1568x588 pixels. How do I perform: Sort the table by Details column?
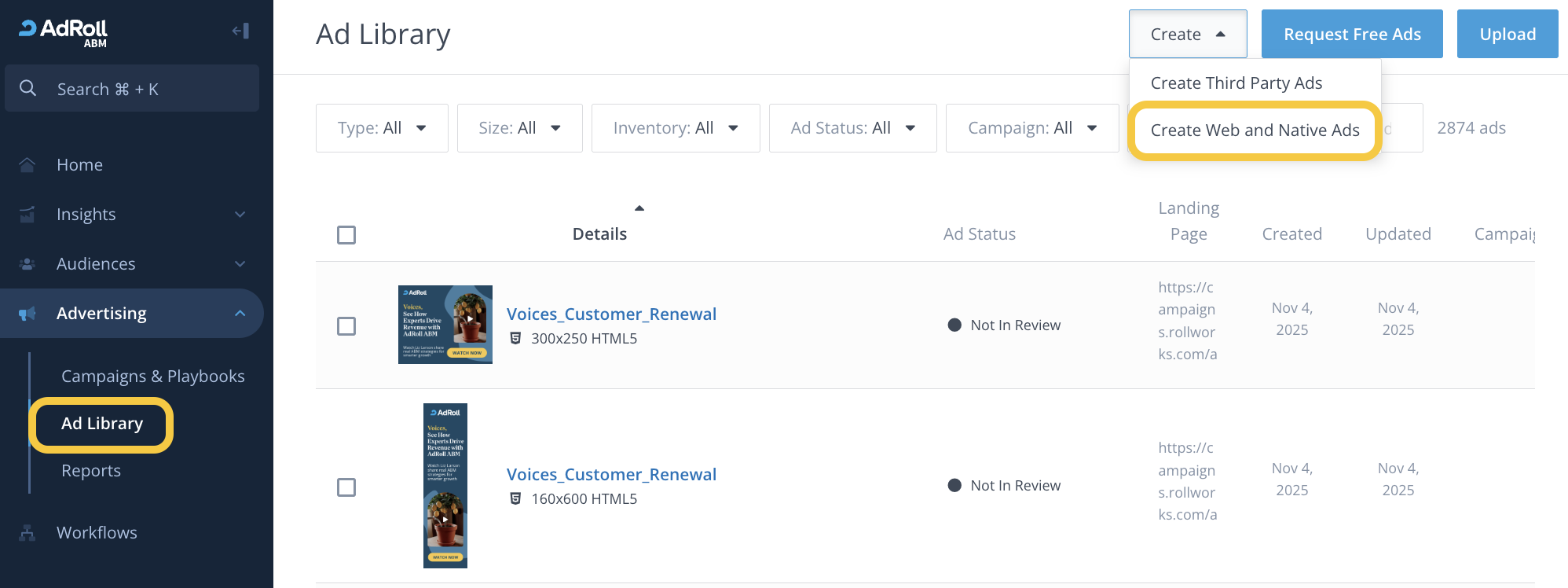(x=599, y=234)
